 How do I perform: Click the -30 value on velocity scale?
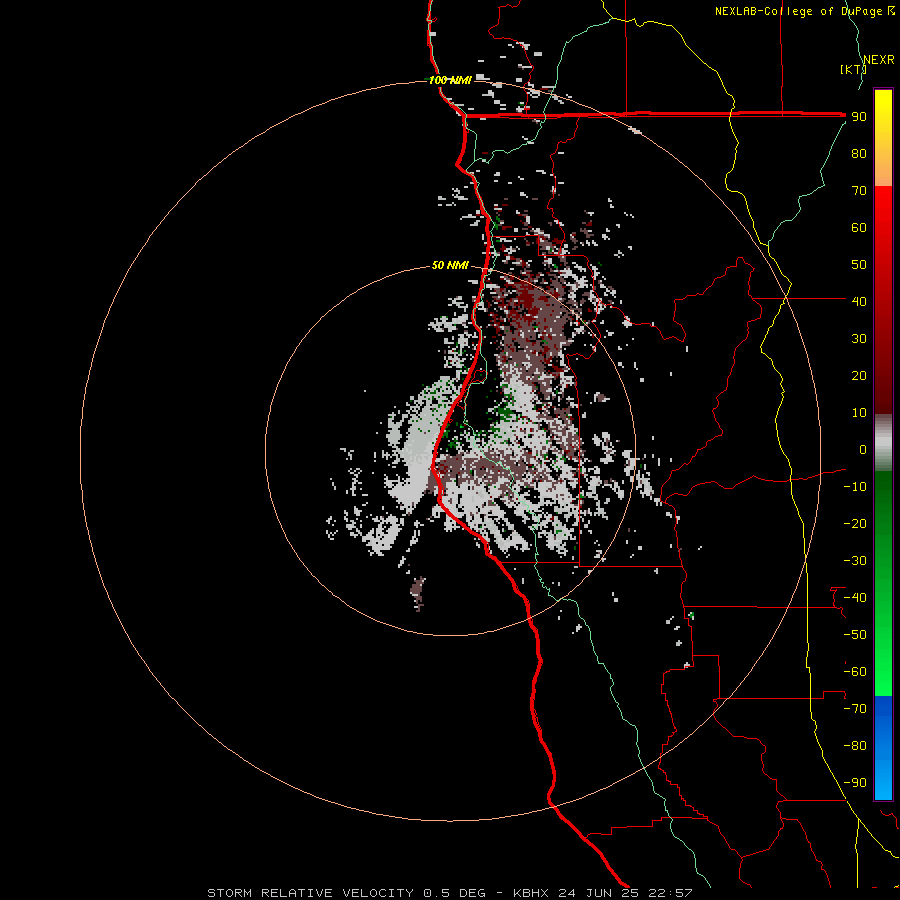(x=855, y=561)
